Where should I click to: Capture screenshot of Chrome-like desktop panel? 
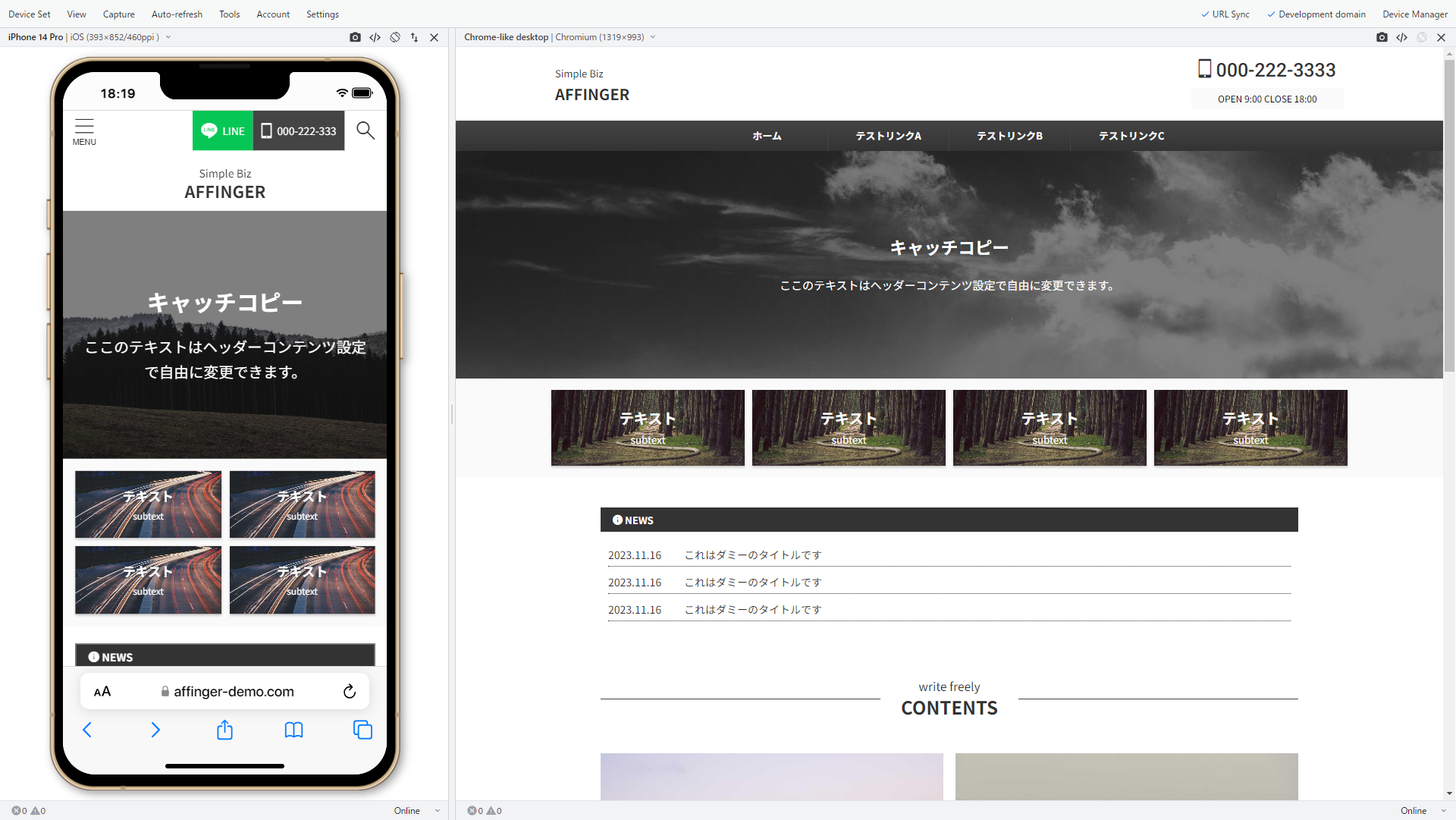point(1382,37)
